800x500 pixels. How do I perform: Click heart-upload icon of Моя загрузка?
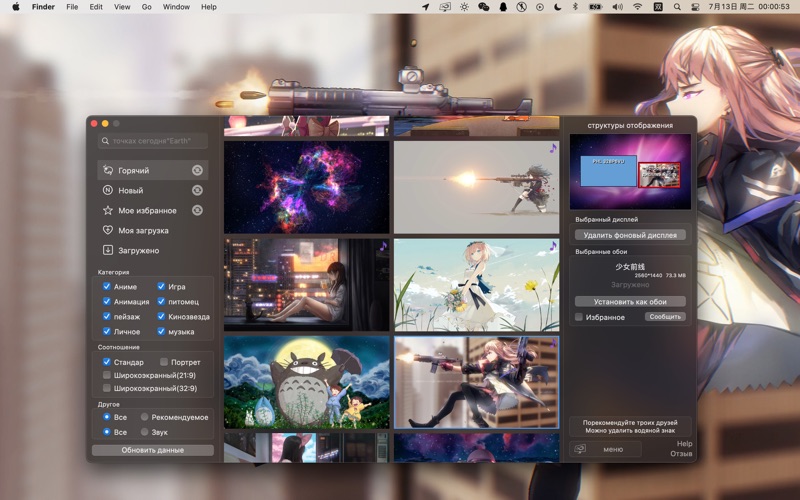click(x=108, y=230)
